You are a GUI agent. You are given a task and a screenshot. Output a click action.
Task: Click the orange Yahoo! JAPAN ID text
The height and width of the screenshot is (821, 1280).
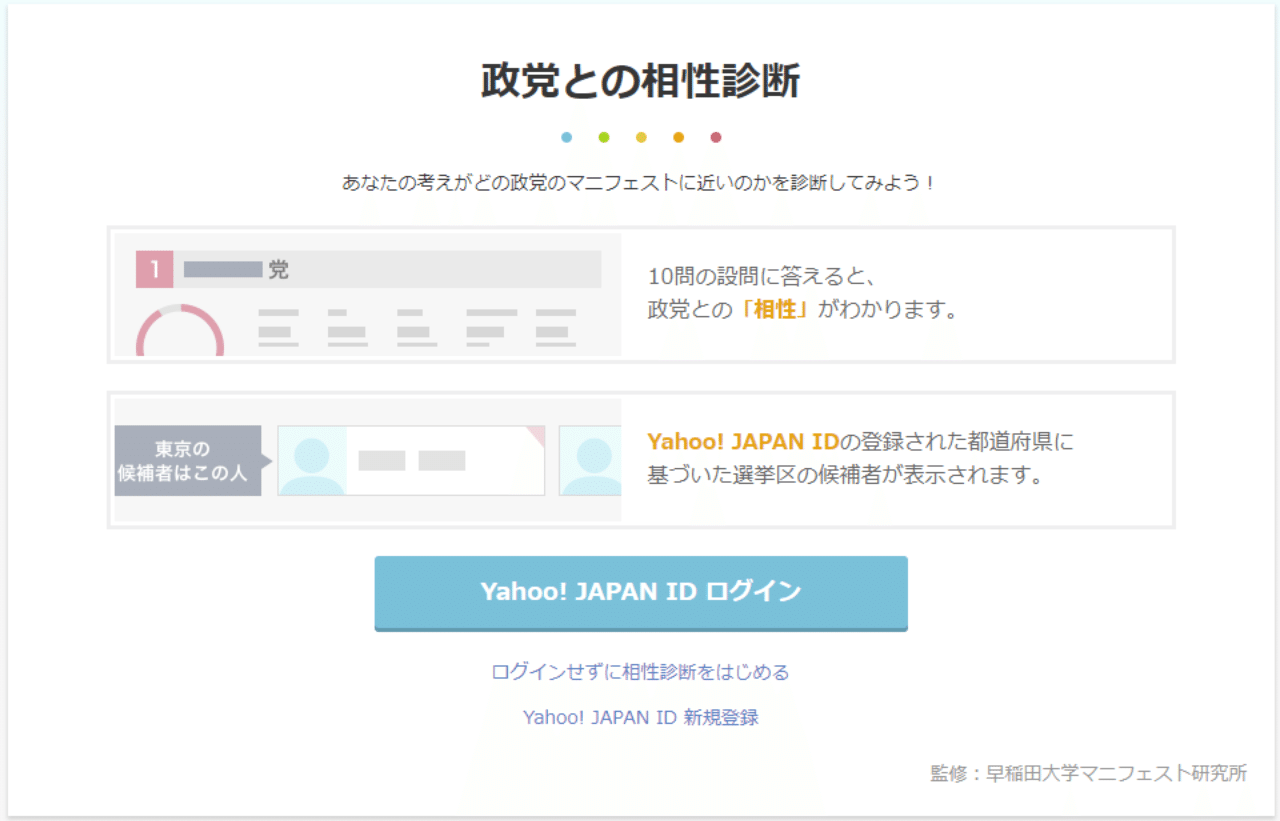click(743, 442)
